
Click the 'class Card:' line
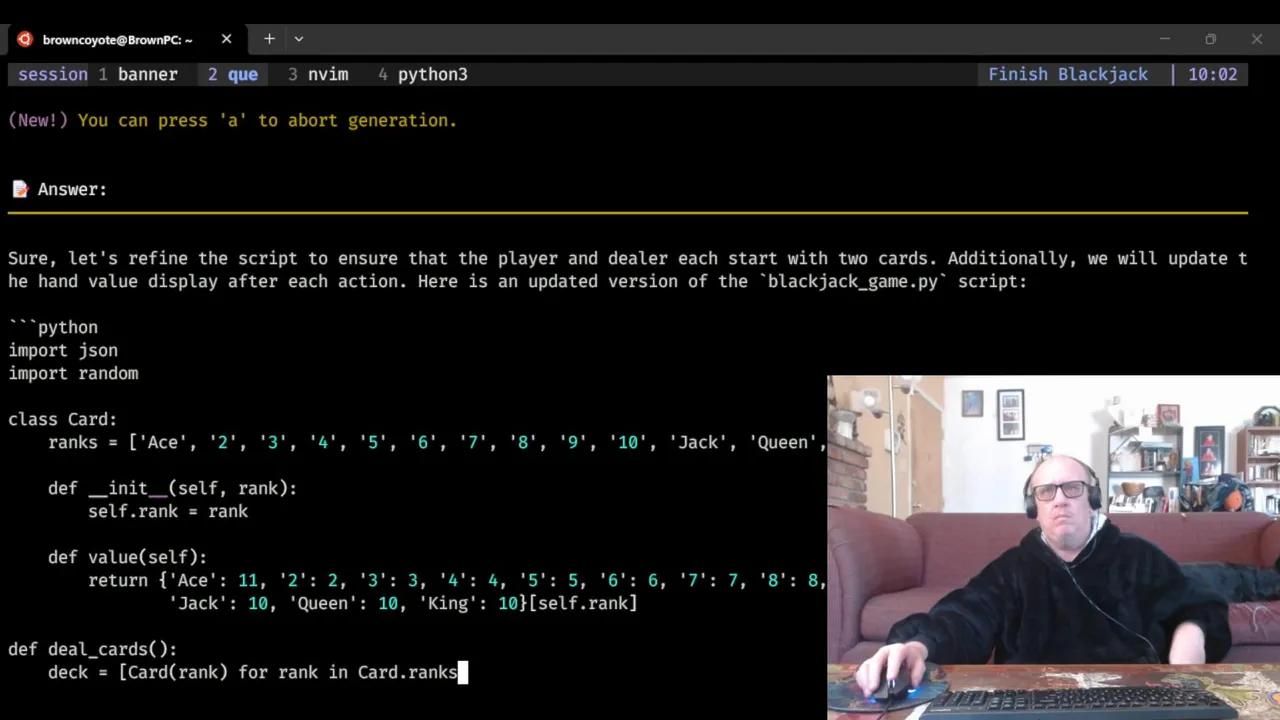[x=63, y=419]
